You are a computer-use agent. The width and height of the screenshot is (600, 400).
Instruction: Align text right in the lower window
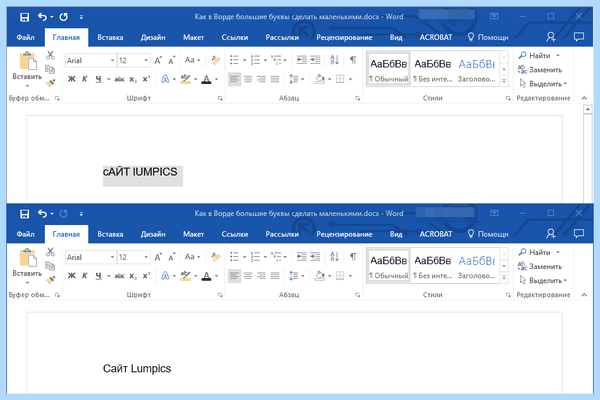click(261, 276)
